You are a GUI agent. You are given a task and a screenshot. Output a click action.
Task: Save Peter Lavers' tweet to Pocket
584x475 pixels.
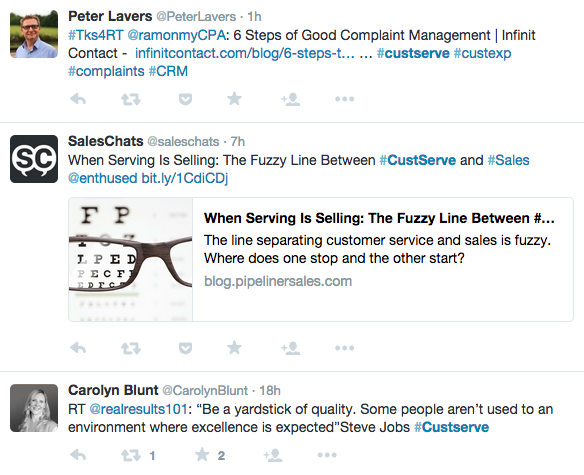pos(185,99)
